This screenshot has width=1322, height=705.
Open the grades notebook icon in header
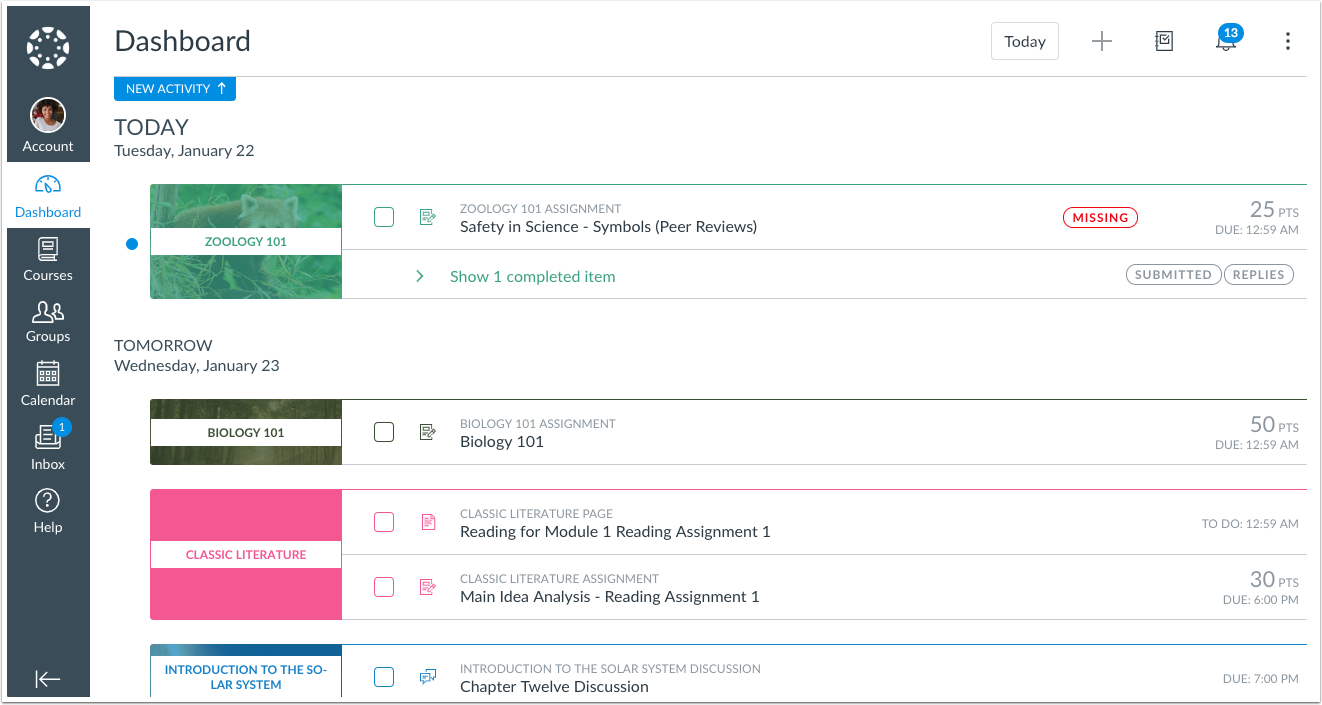[1163, 41]
